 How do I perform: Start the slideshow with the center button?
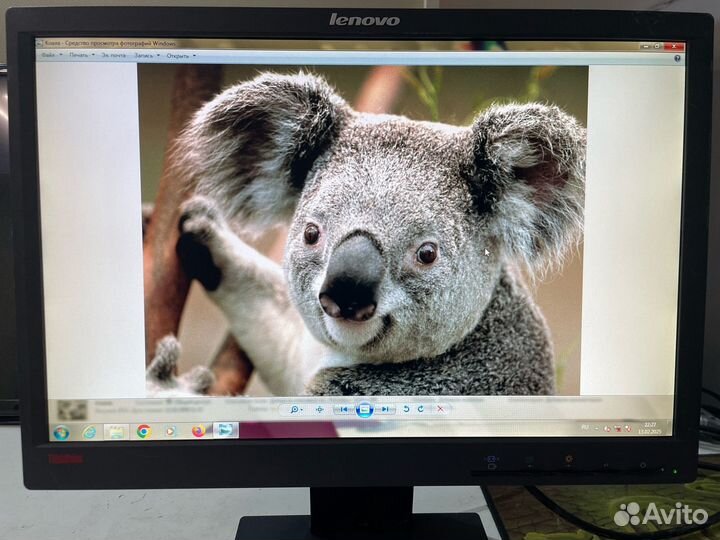(x=364, y=409)
